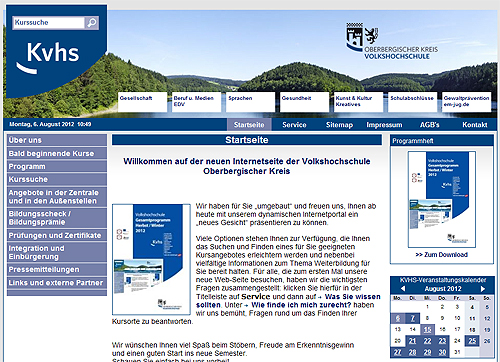The width and height of the screenshot is (500, 362).
Task: Click the Gesamtprogramm brochure image in main content
Action: click(x=151, y=259)
